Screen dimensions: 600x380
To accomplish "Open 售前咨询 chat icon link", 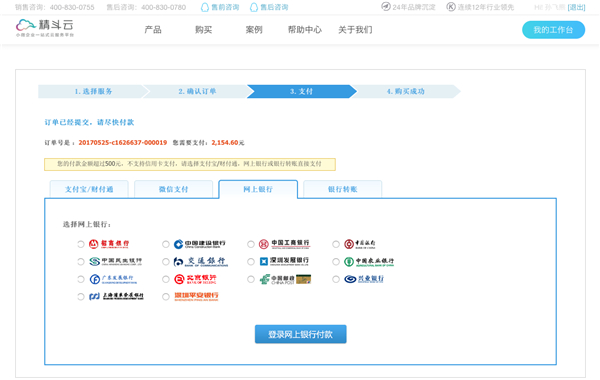I will 220,7.
